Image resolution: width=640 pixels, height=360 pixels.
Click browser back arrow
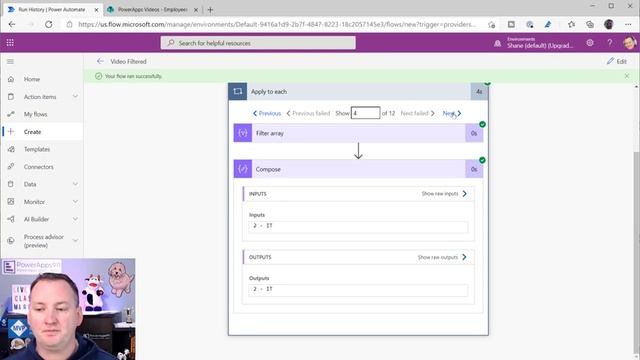coord(12,24)
